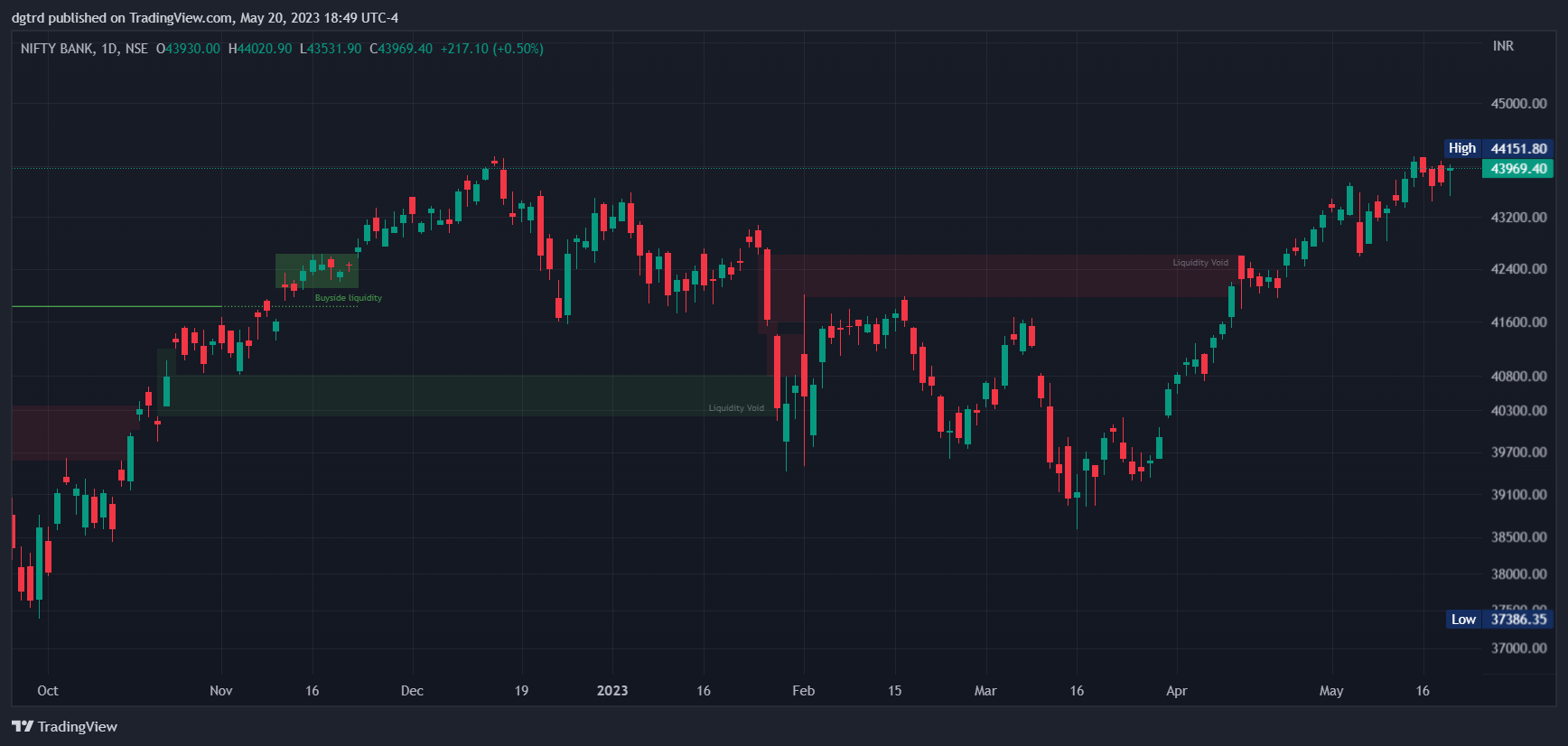The width and height of the screenshot is (1568, 746).
Task: Click the change value +217.10 (+0.50%)
Action: [x=492, y=49]
